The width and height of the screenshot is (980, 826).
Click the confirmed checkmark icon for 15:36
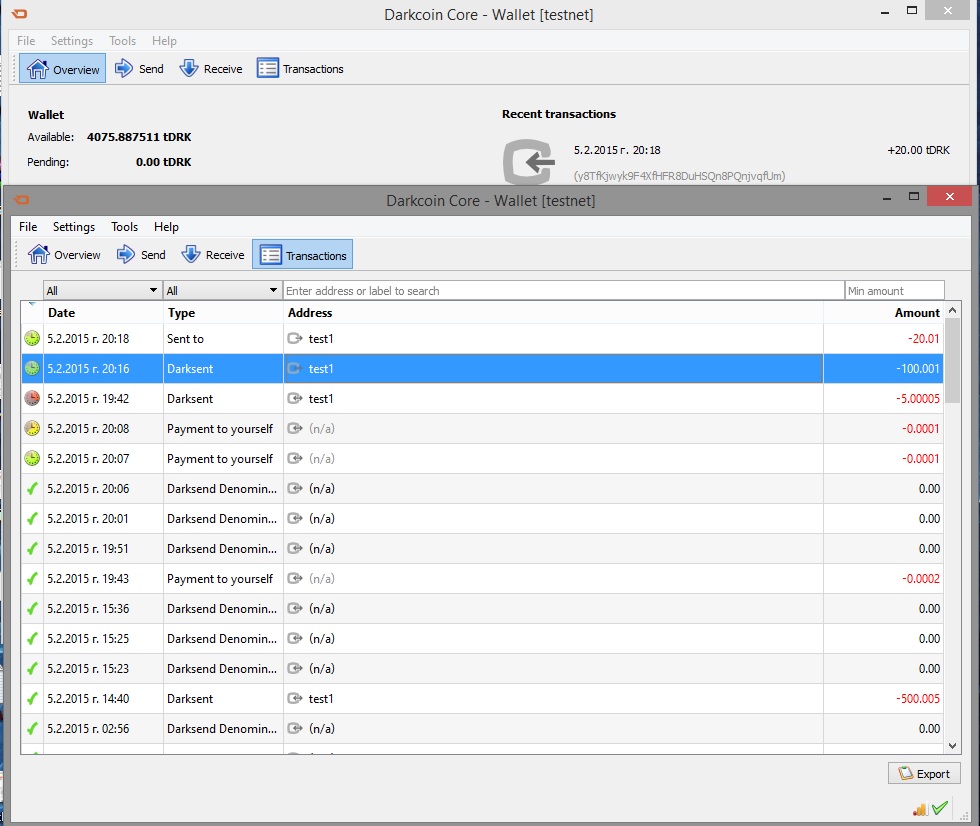pyautogui.click(x=32, y=609)
